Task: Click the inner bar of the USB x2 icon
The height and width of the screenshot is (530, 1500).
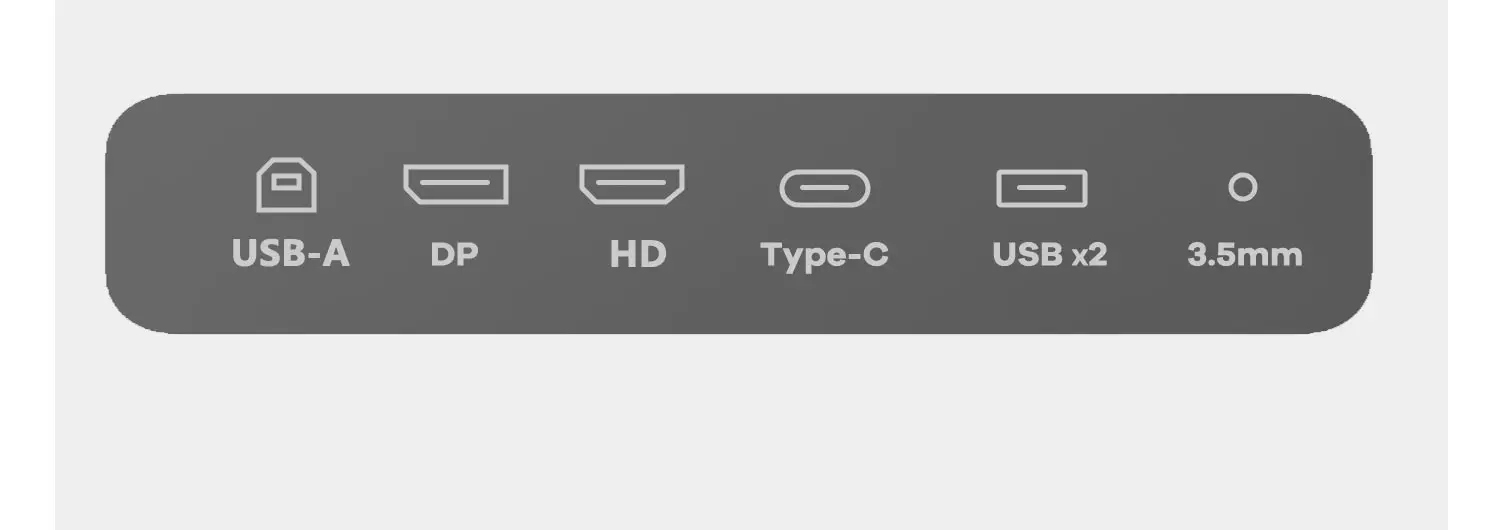Action: click(1042, 188)
